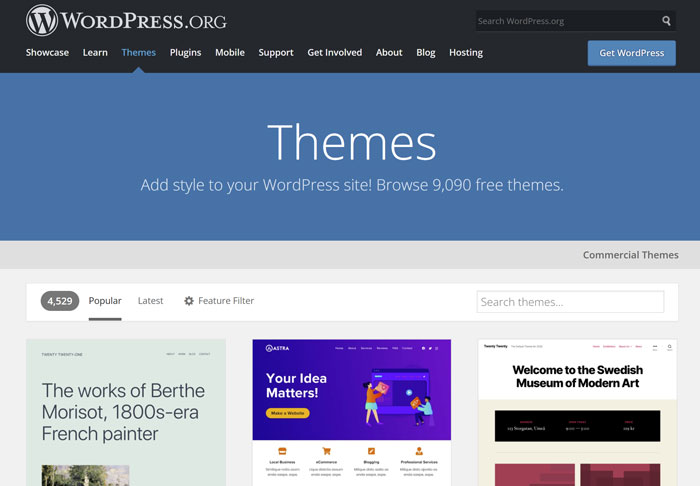Go to the Themes nav item
The image size is (700, 486).
(x=139, y=53)
